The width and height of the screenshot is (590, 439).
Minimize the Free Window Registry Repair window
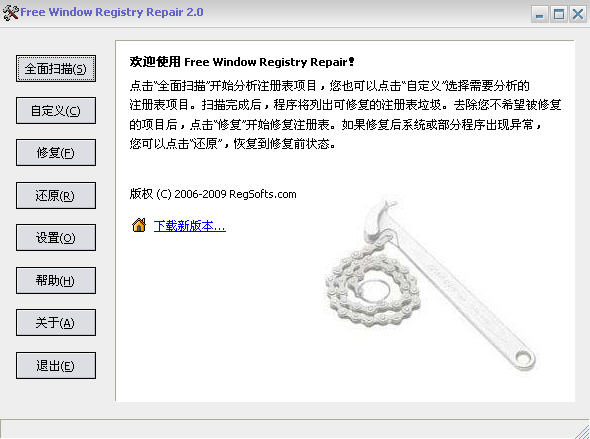pyautogui.click(x=540, y=14)
